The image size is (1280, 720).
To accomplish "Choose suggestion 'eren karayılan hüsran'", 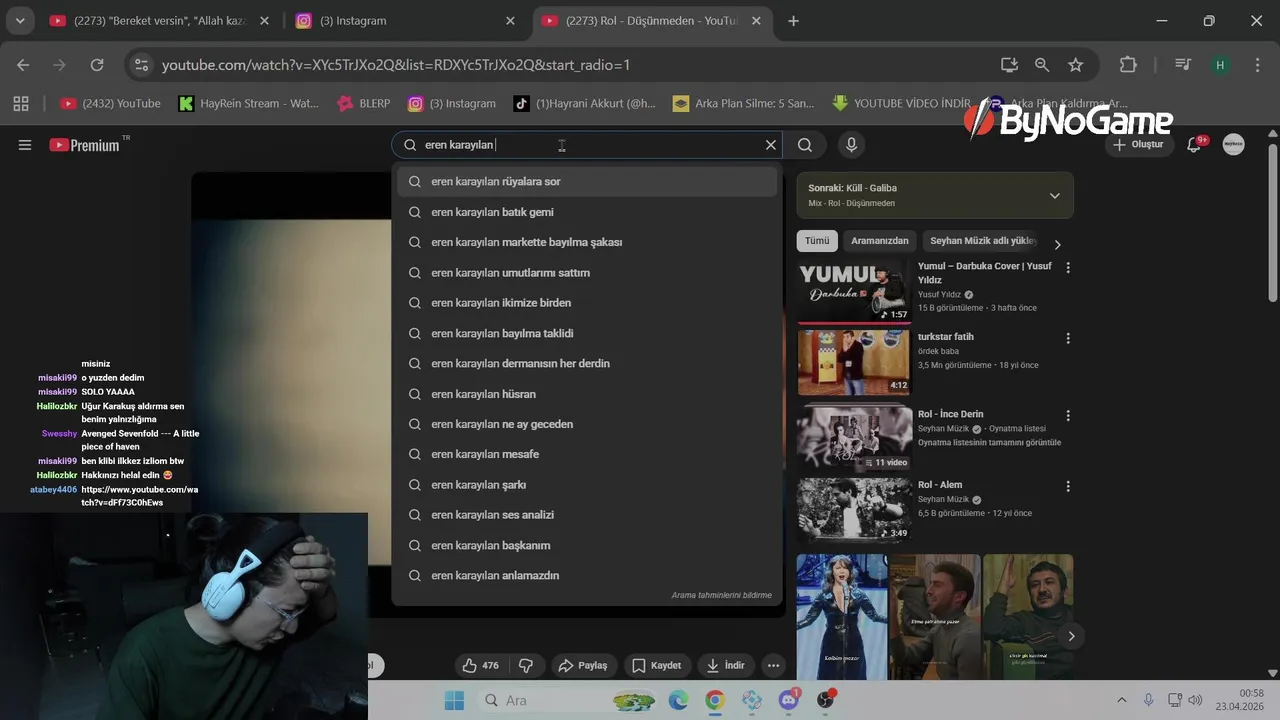I will pyautogui.click(x=587, y=394).
